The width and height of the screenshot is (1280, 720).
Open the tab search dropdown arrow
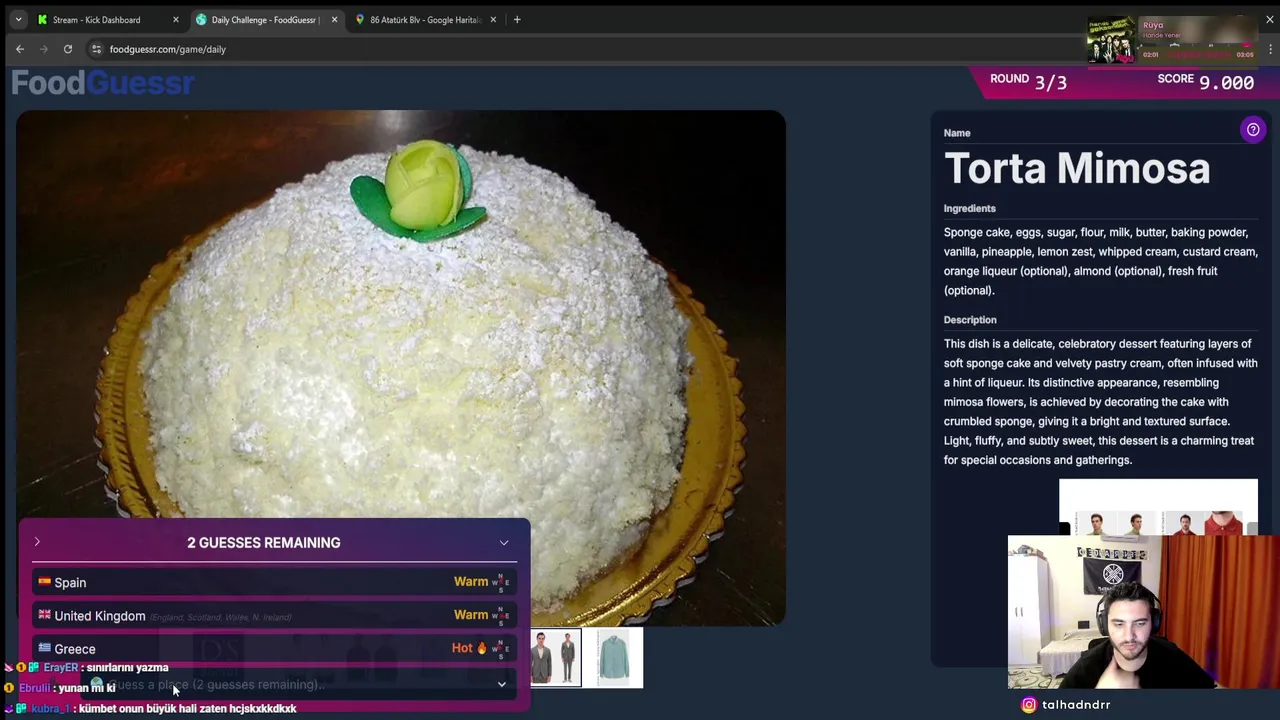point(18,20)
